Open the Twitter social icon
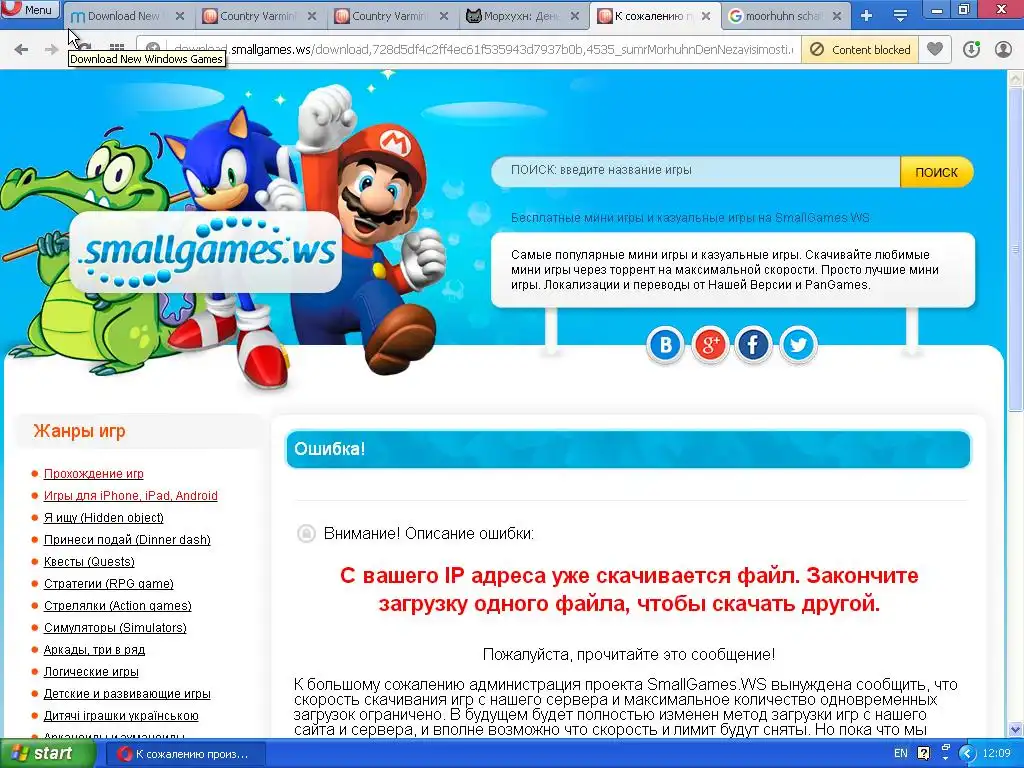Screen dimensions: 1024x768 click(798, 344)
